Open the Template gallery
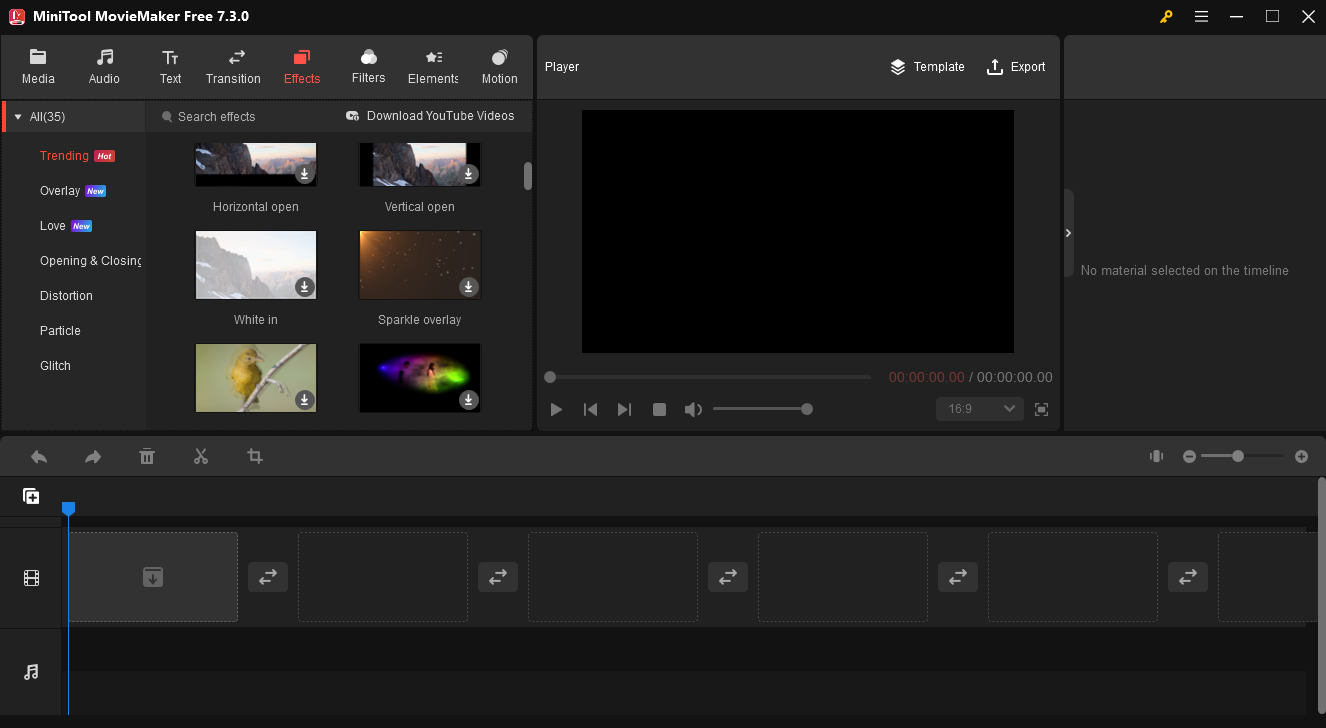This screenshot has width=1326, height=728. (x=927, y=67)
